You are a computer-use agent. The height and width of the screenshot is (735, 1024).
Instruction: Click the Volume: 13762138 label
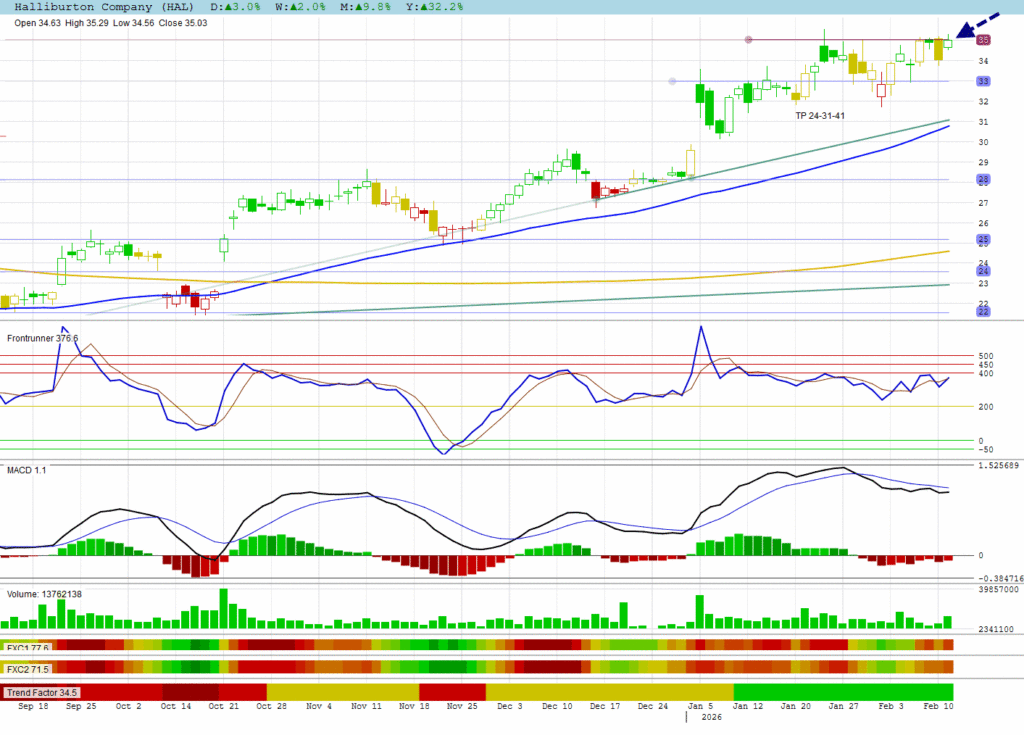click(44, 594)
